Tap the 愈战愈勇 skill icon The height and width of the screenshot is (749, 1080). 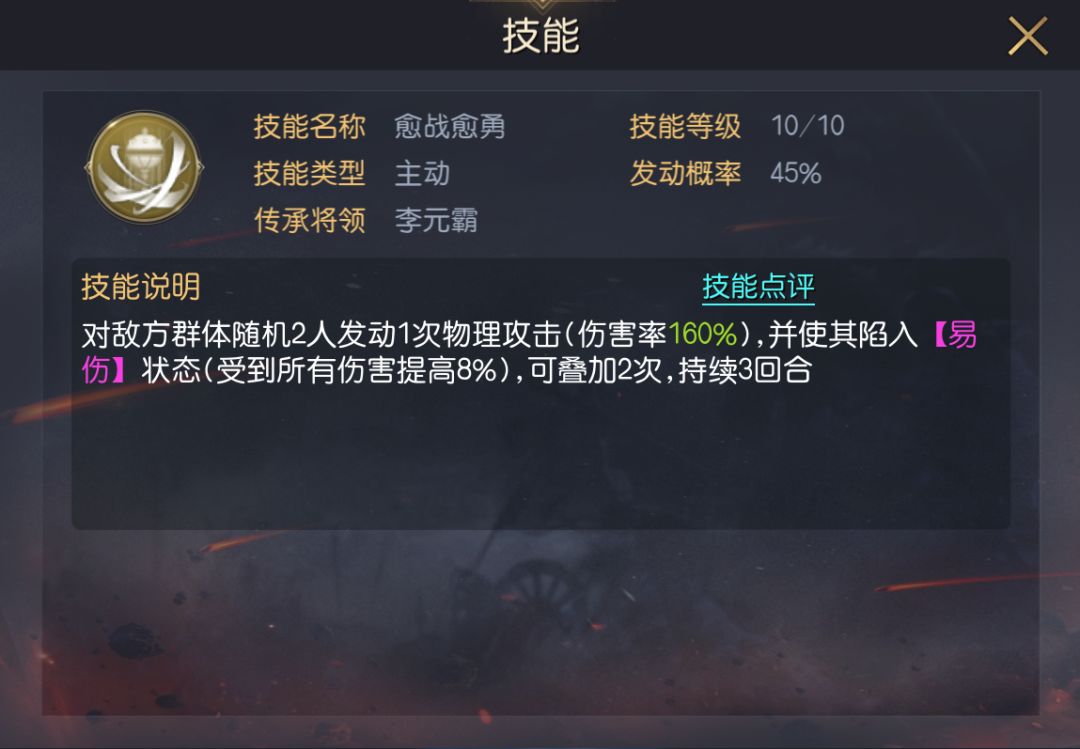point(144,167)
